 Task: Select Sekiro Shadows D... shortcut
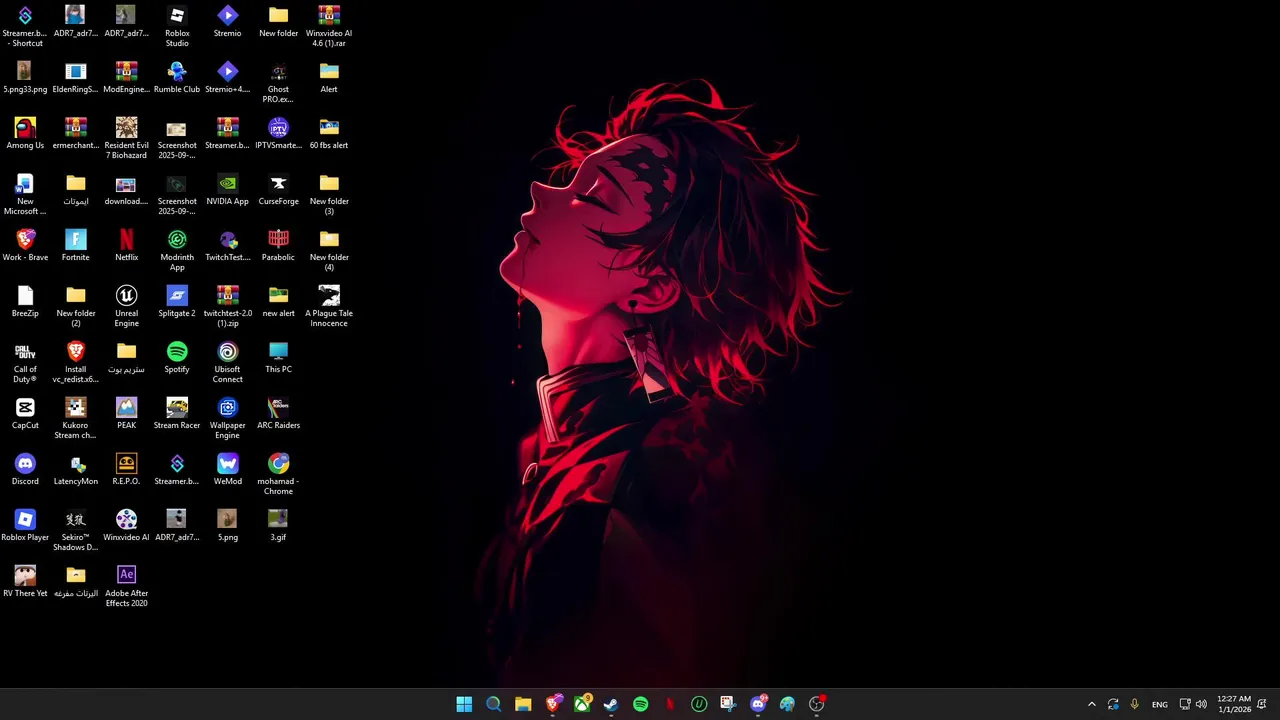click(76, 530)
